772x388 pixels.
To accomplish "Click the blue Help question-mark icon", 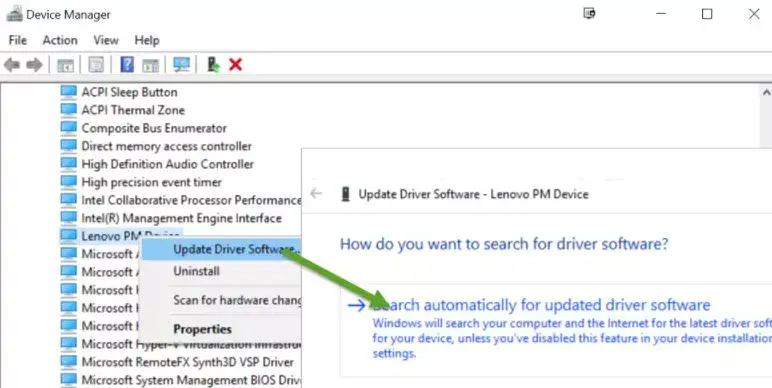I will (x=127, y=65).
